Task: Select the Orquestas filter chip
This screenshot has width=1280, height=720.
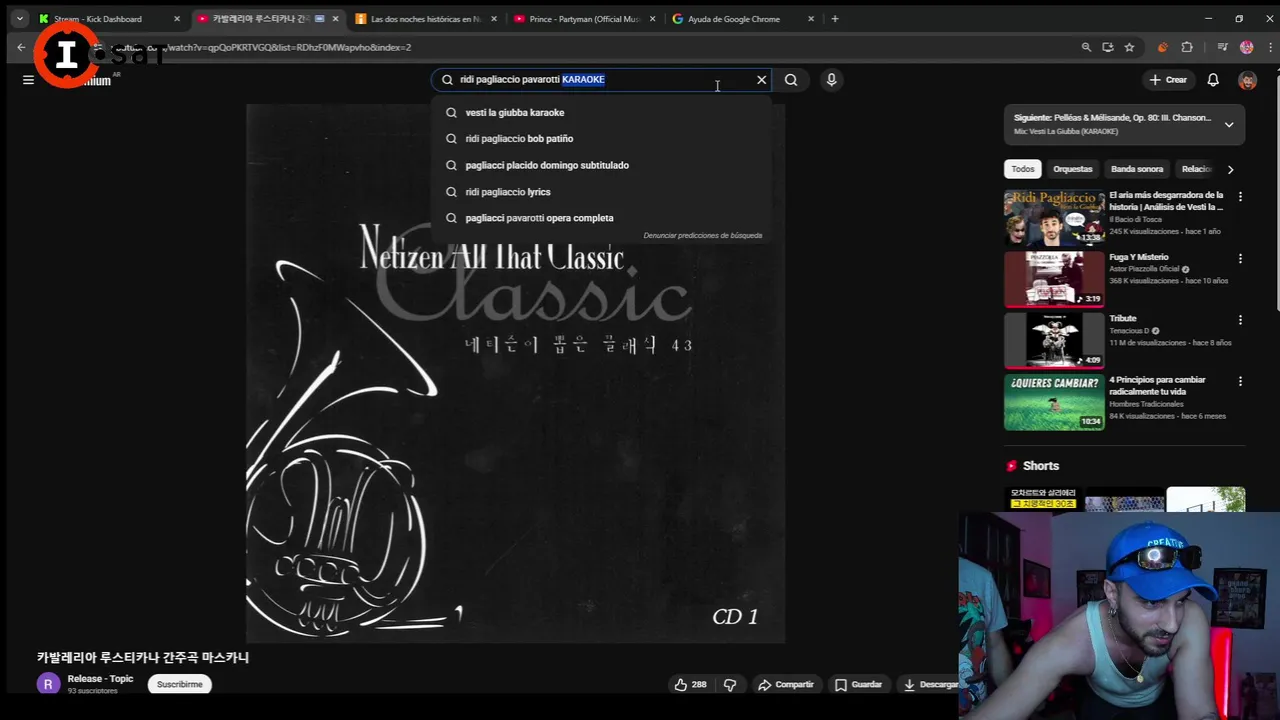Action: pos(1072,169)
